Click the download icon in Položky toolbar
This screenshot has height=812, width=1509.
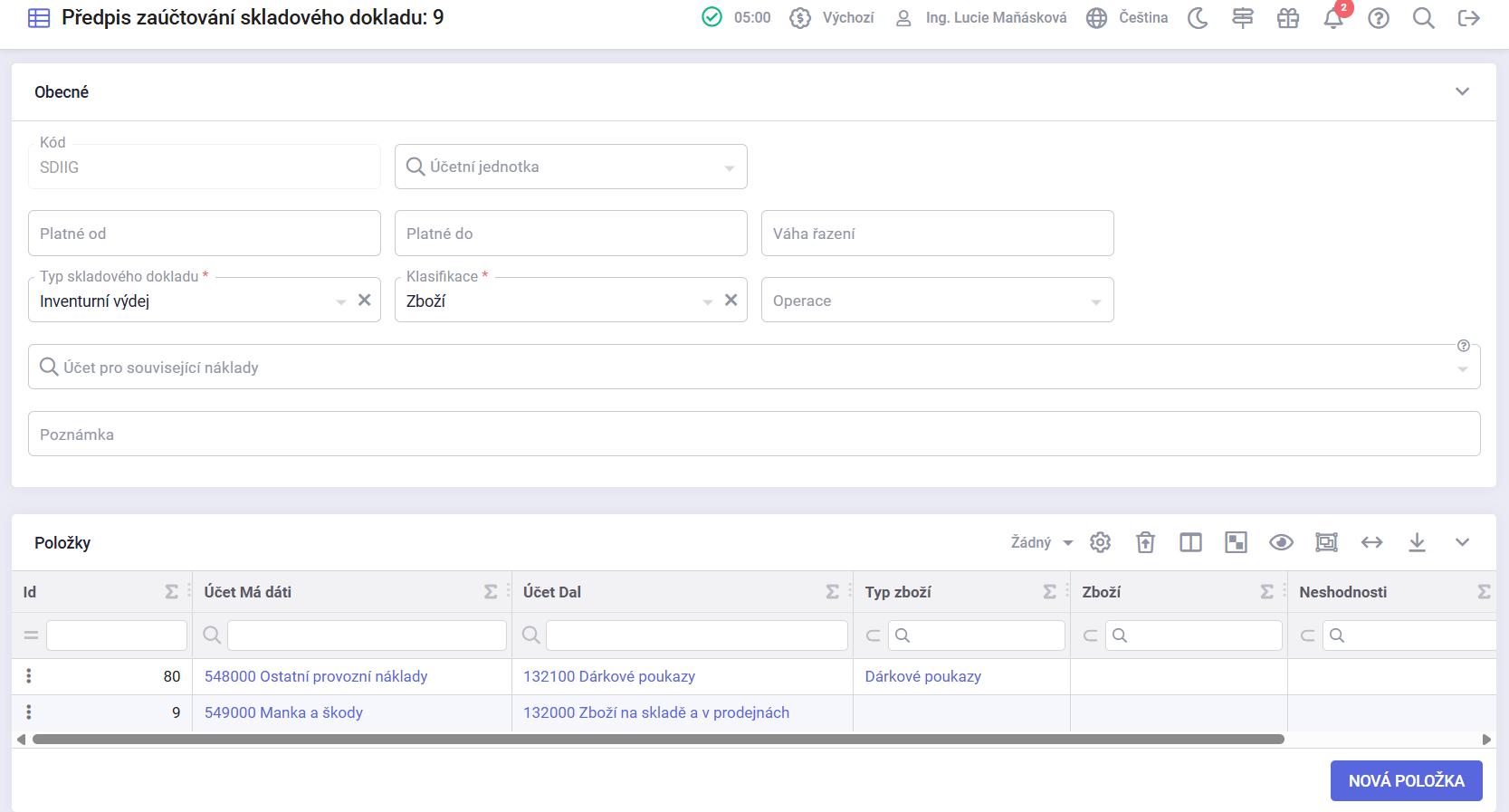[1417, 542]
